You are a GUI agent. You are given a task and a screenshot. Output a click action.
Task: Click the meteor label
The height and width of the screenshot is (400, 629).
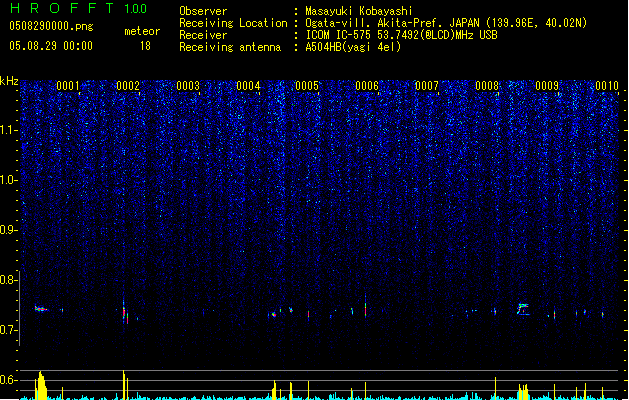tap(142, 31)
